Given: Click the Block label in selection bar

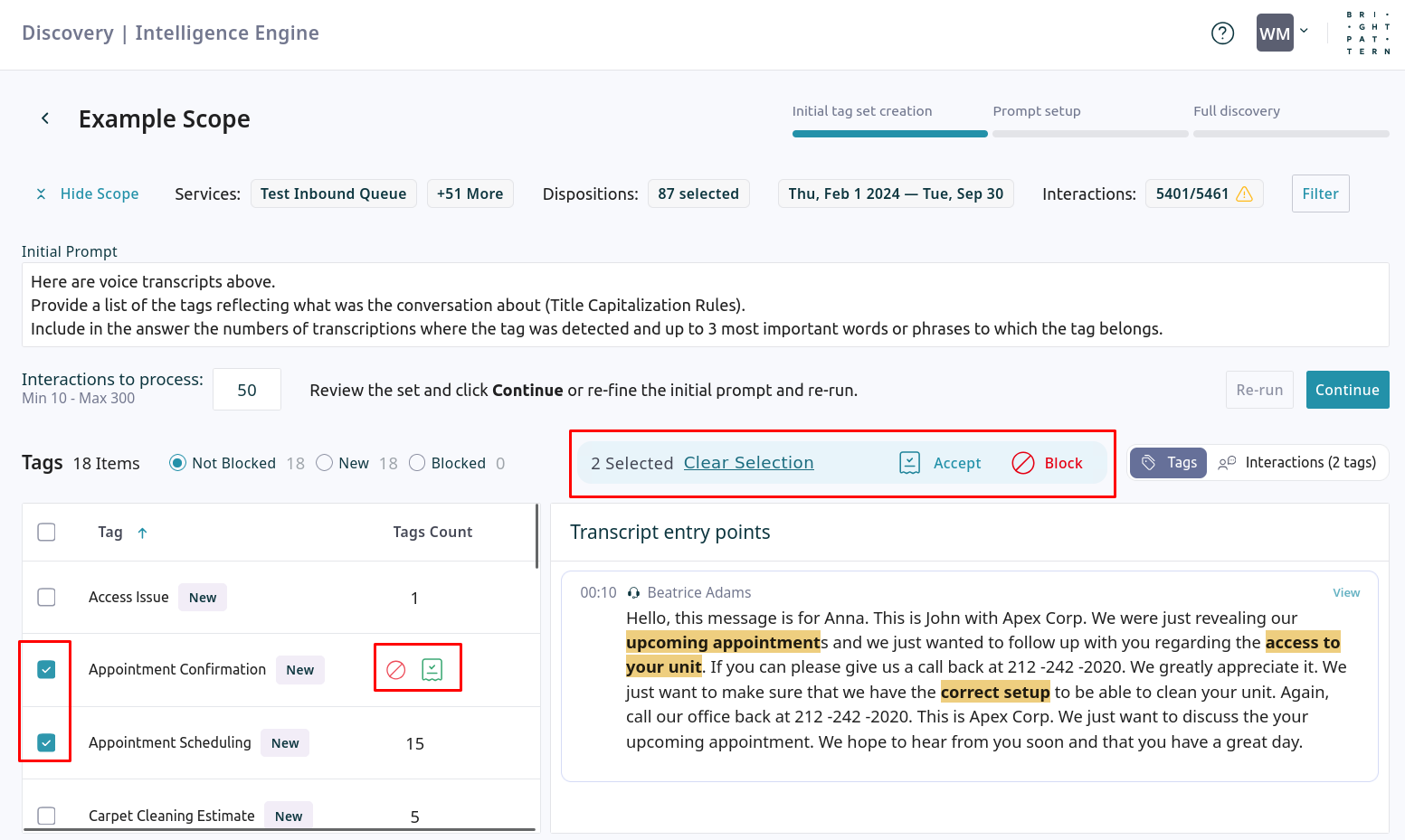Looking at the screenshot, I should (1063, 463).
